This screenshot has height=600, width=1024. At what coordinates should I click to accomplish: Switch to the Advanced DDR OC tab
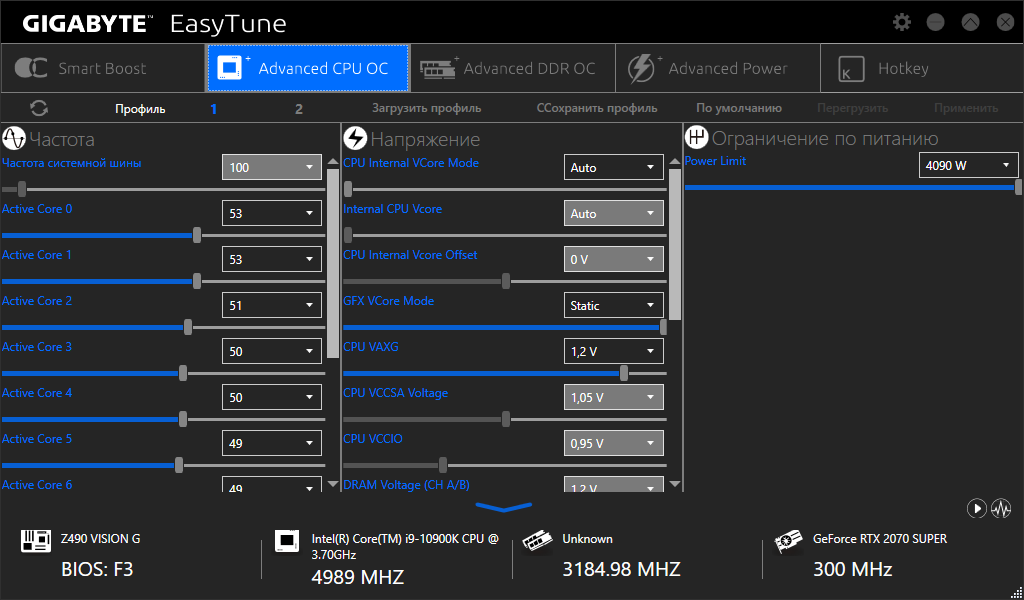[511, 68]
